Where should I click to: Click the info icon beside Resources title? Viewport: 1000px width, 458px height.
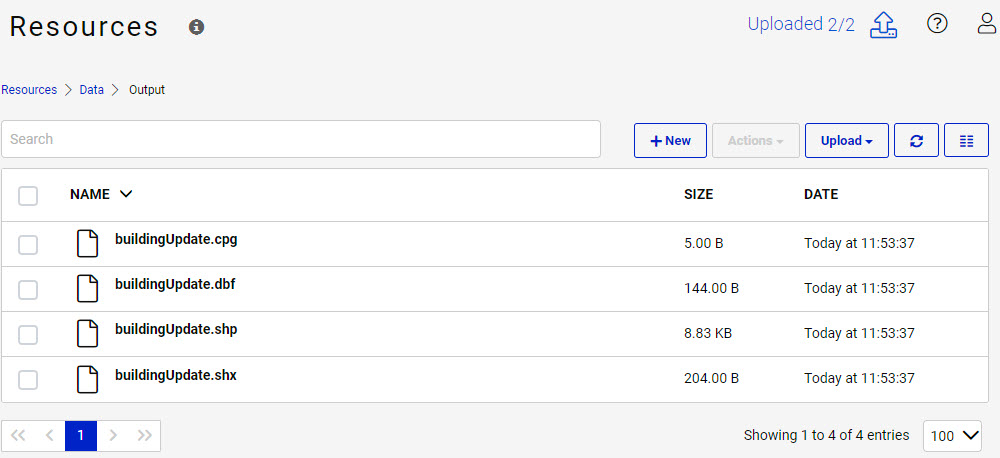197,27
